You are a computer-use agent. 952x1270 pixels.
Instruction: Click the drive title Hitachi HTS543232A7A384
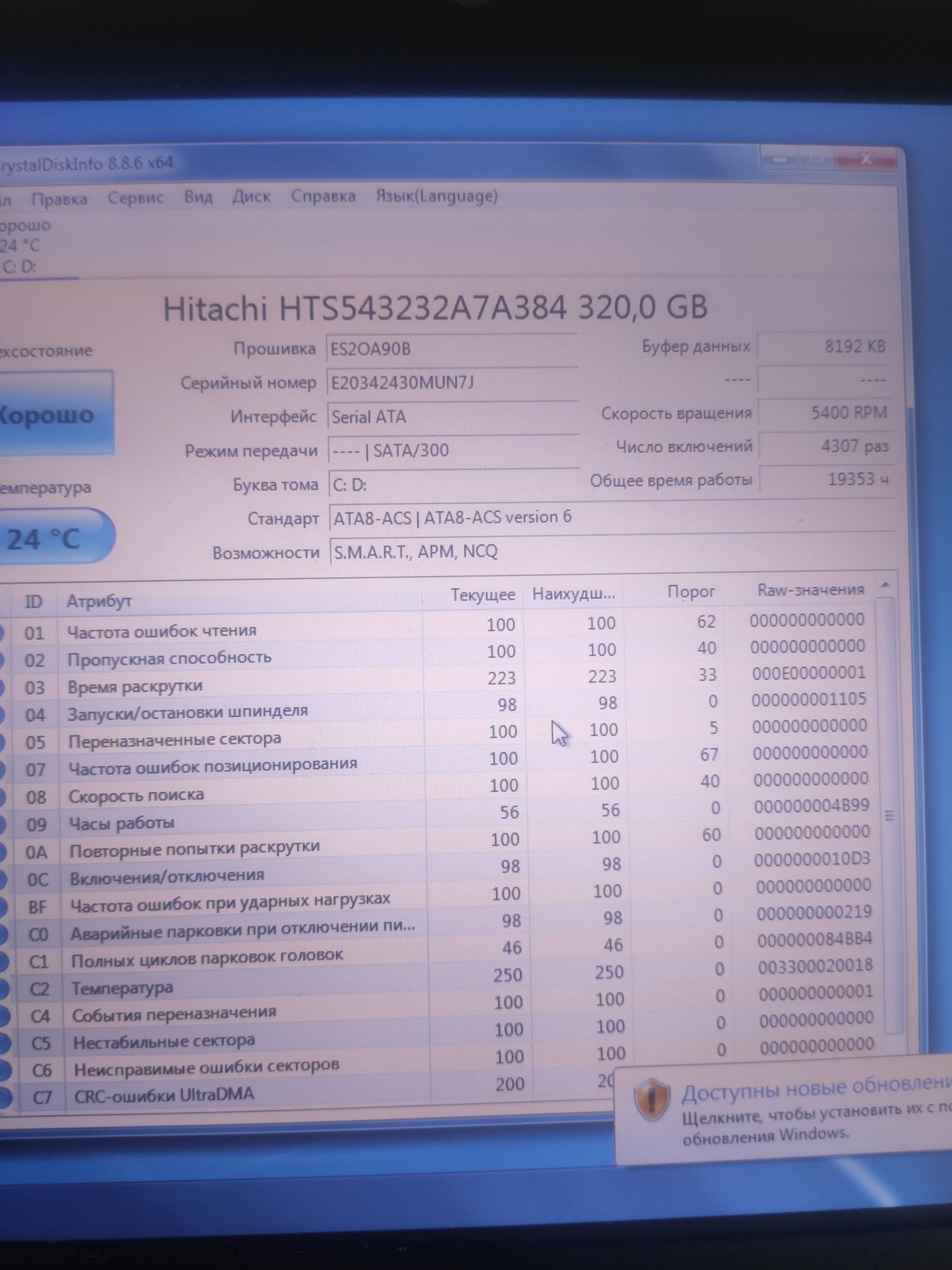pos(435,308)
